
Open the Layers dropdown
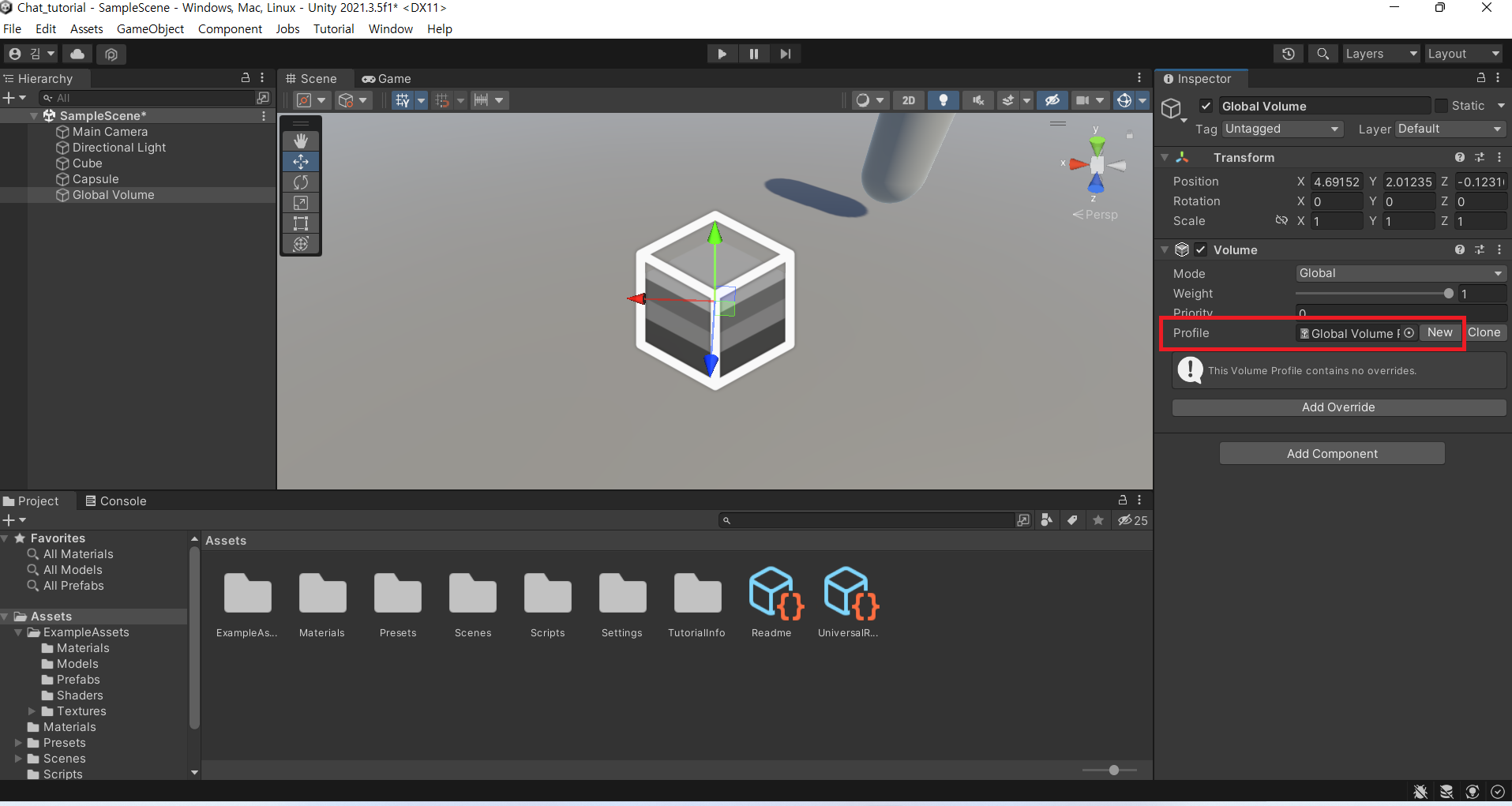1381,54
